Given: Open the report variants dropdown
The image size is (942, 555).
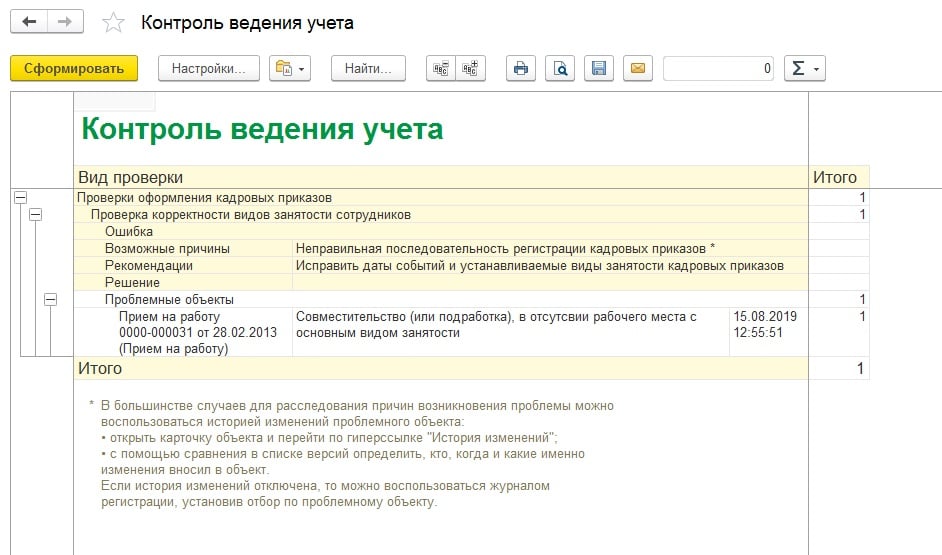Looking at the screenshot, I should (291, 68).
